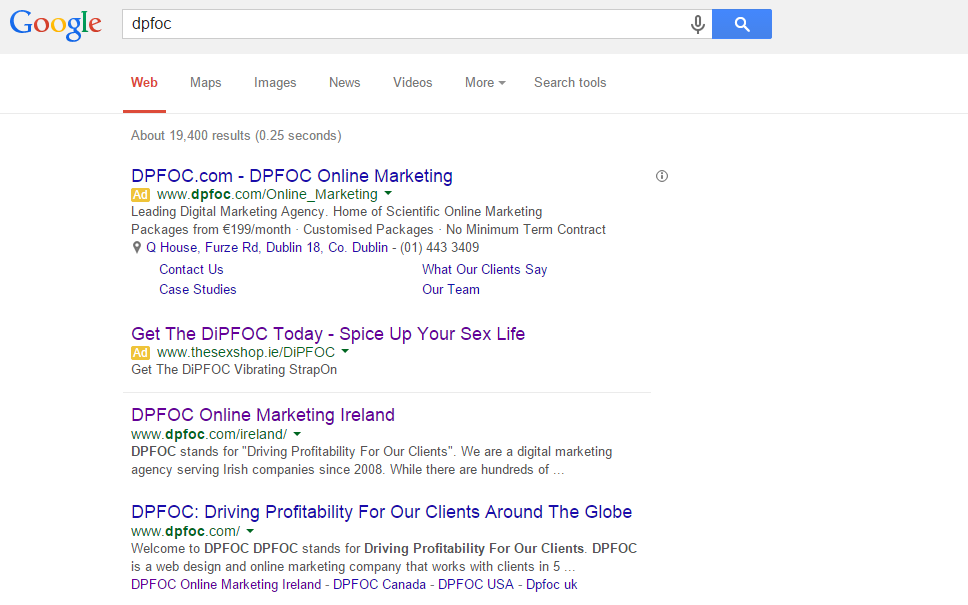Open What Our Clients Say sitelink
This screenshot has height=605, width=968.
[485, 270]
